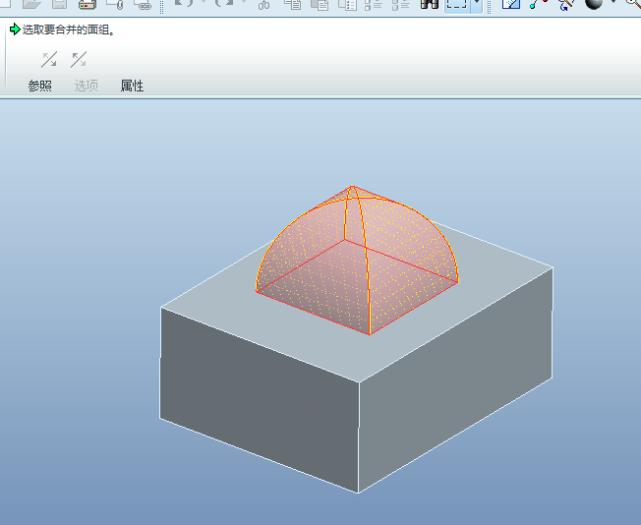Click the Open folder icon

click(32, 4)
